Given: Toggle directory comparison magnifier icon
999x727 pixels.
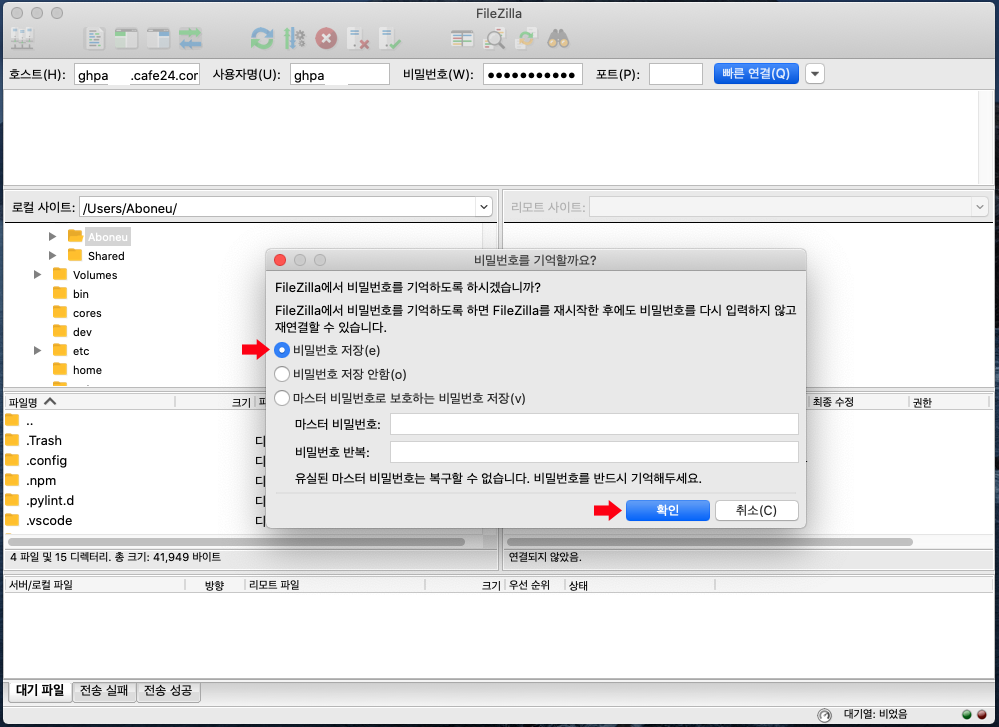Looking at the screenshot, I should point(494,39).
